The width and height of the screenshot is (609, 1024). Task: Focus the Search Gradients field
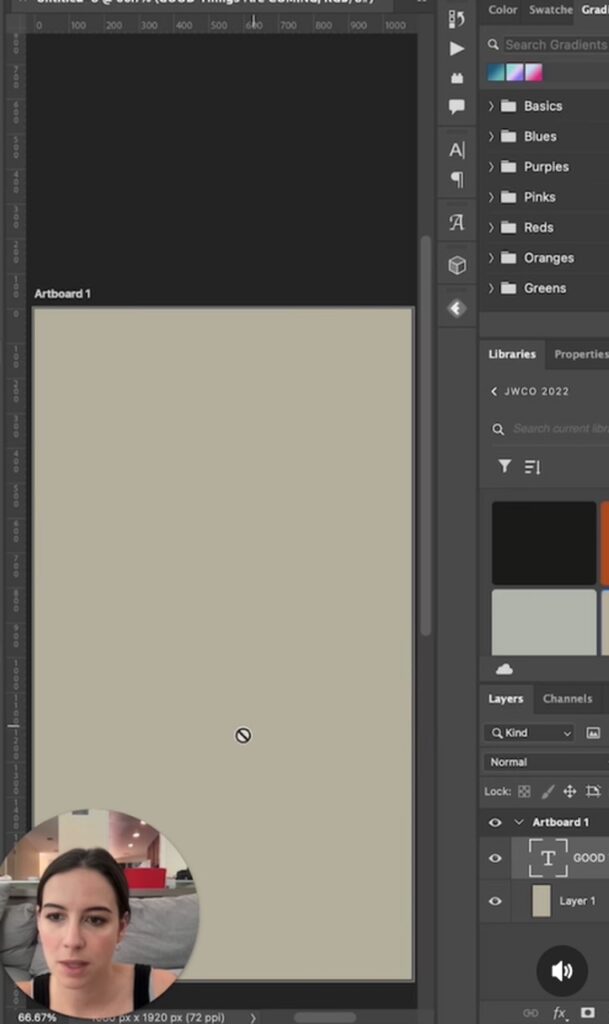click(x=556, y=44)
